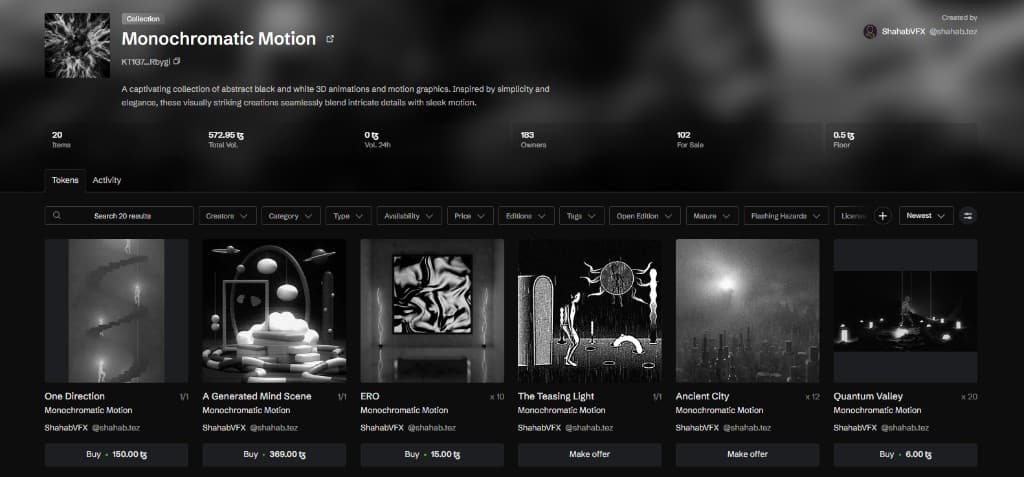Click the 0.5 Floor stat
The width and height of the screenshot is (1024, 477).
pos(844,139)
